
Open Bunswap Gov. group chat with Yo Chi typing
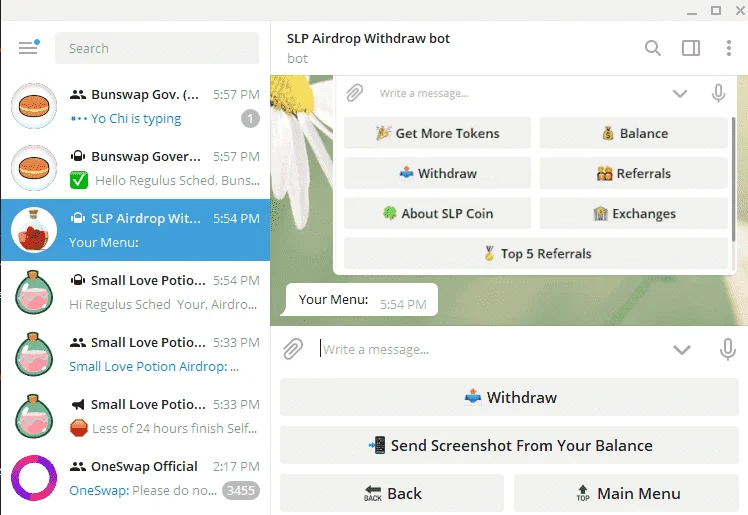pos(135,106)
